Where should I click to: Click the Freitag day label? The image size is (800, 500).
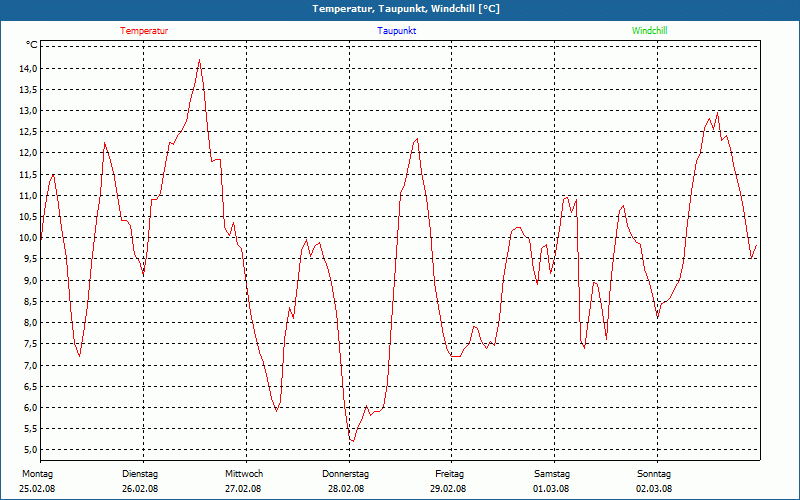tap(449, 474)
